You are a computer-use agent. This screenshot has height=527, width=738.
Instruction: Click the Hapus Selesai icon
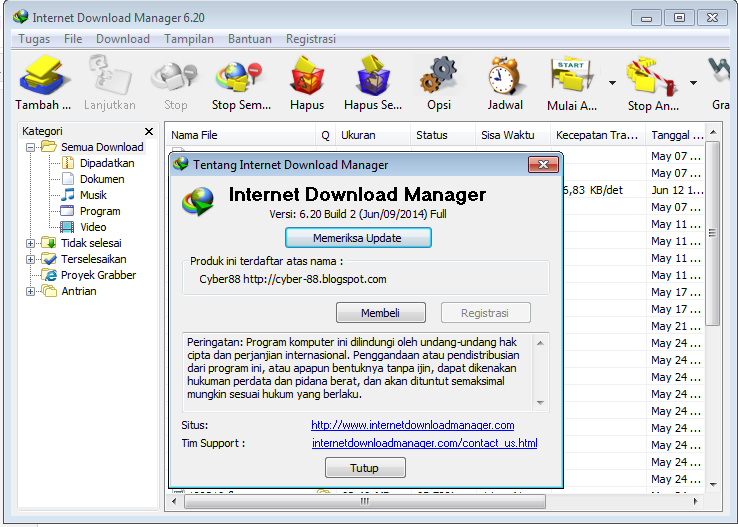[373, 75]
